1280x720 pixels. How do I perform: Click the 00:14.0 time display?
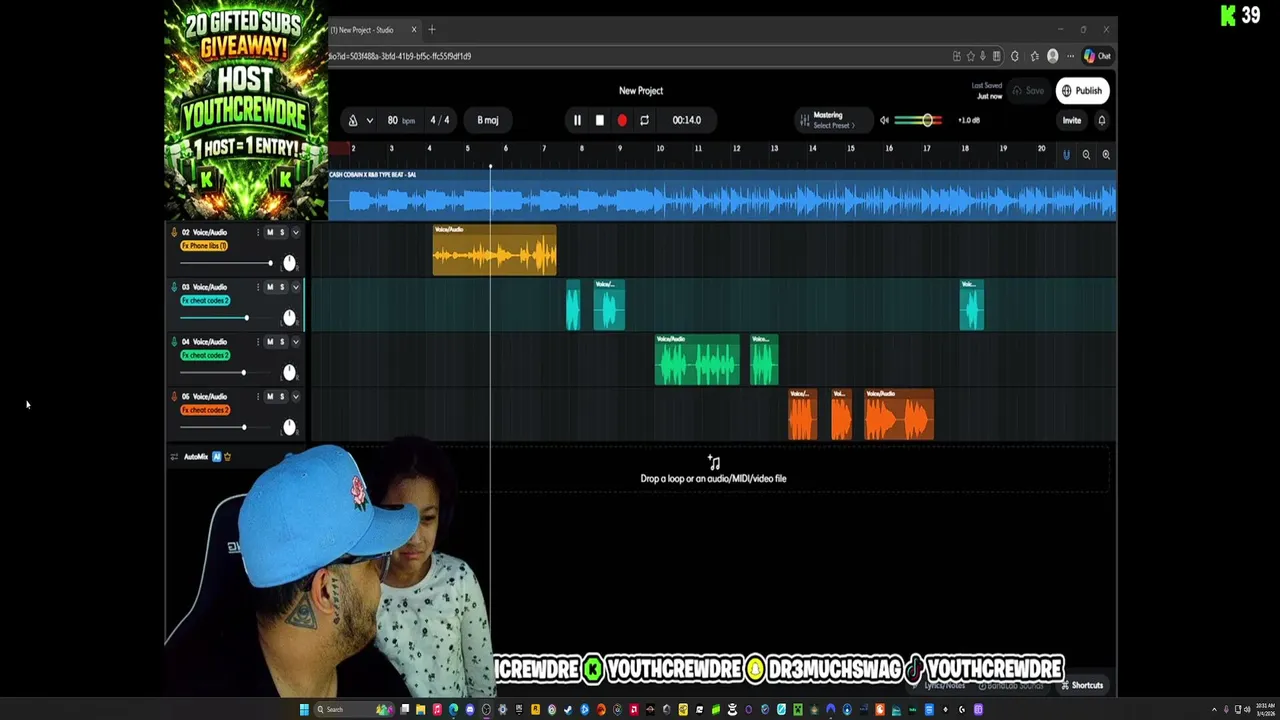pyautogui.click(x=686, y=120)
